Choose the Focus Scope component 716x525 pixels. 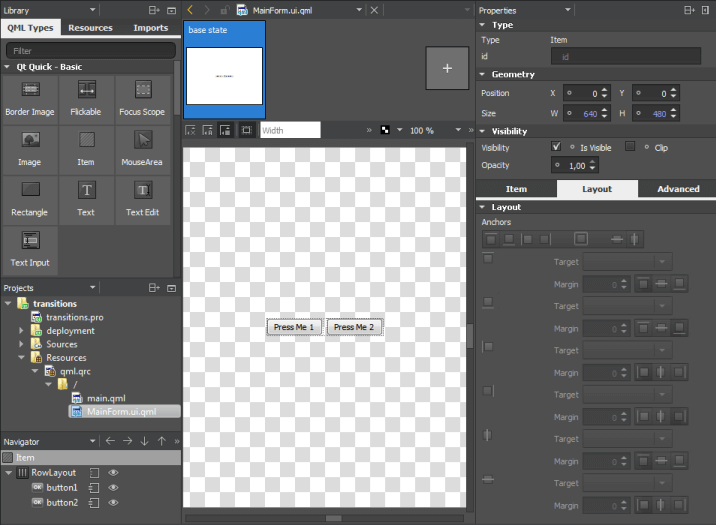point(142,100)
